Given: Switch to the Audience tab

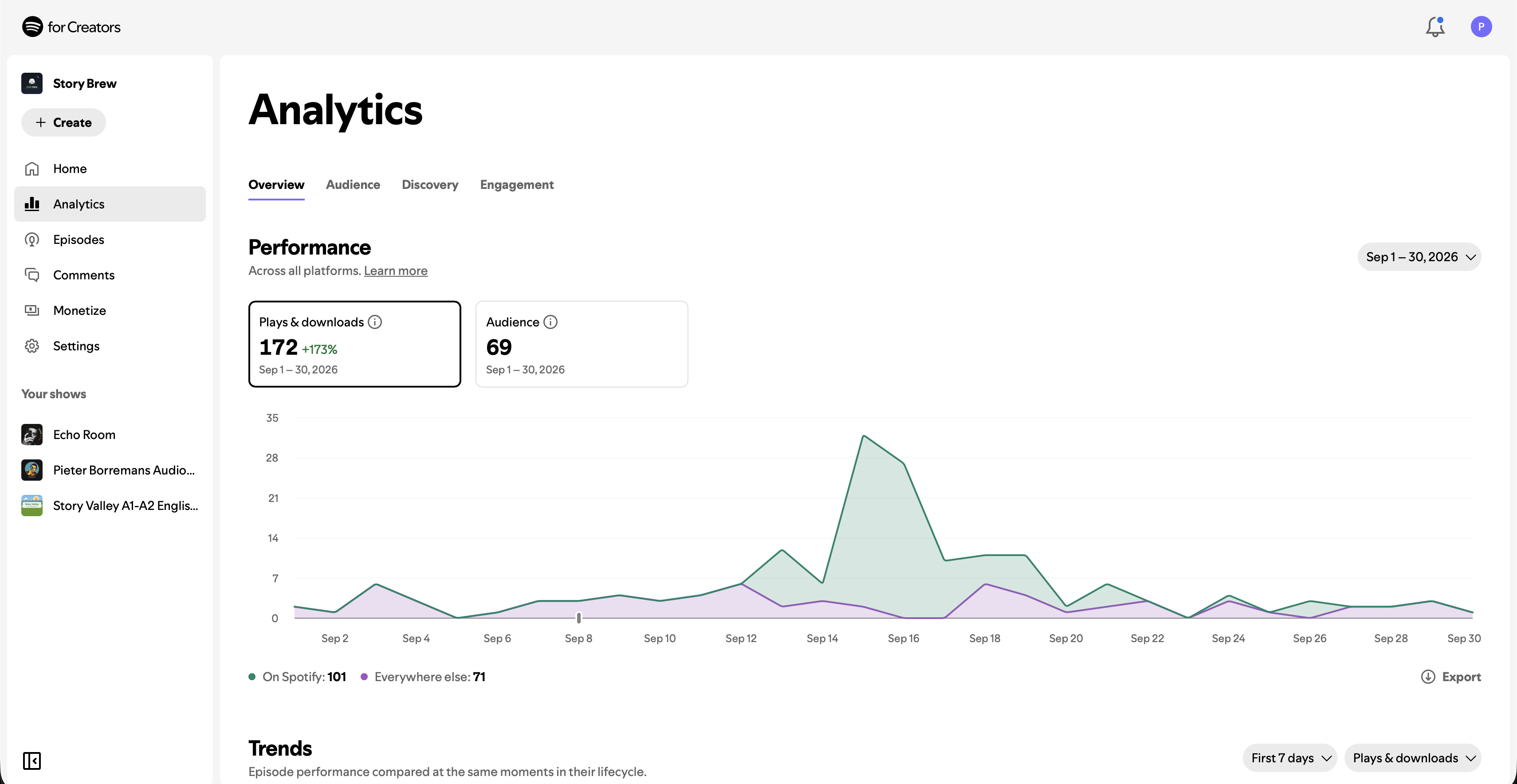Looking at the screenshot, I should pyautogui.click(x=353, y=185).
